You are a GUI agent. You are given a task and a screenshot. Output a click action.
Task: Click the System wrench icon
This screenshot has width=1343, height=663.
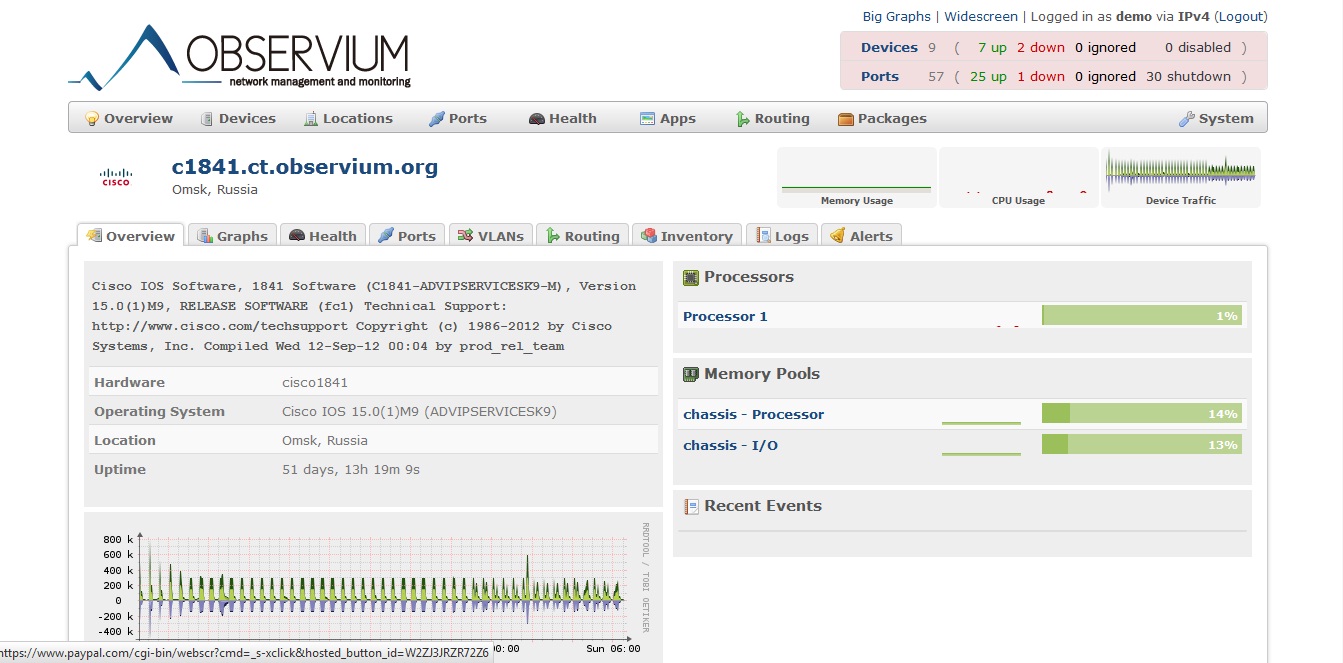1187,118
